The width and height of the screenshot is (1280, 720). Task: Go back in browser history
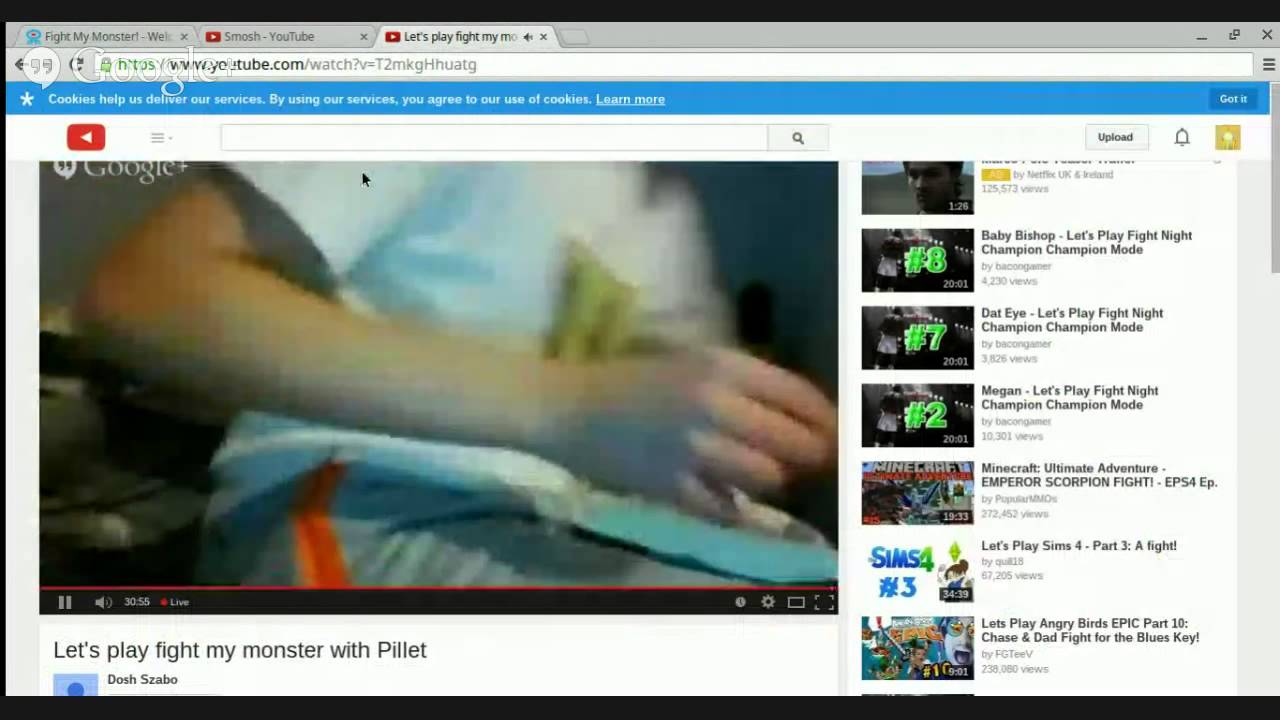pyautogui.click(x=19, y=64)
